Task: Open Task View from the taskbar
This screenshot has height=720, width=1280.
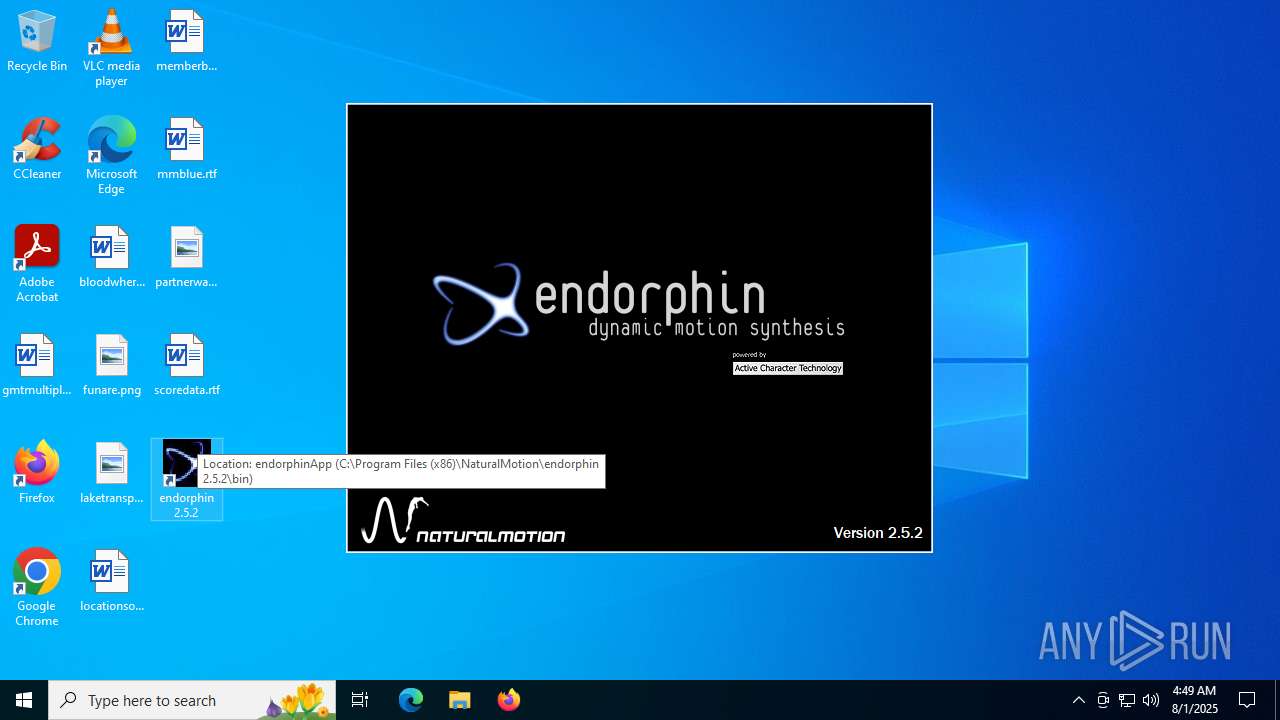Action: tap(360, 700)
